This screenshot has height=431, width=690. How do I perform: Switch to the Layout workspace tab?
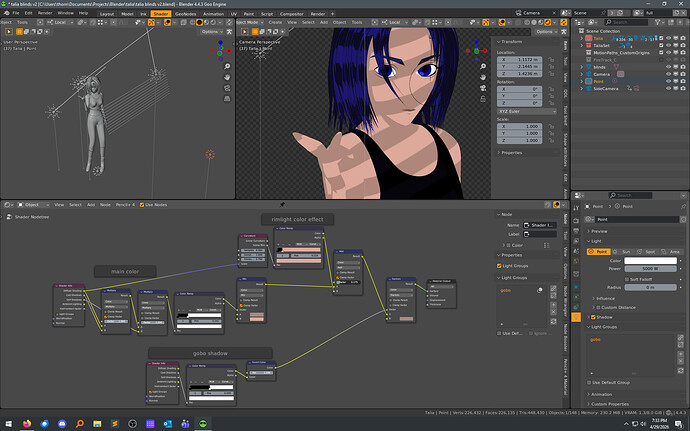pos(107,14)
